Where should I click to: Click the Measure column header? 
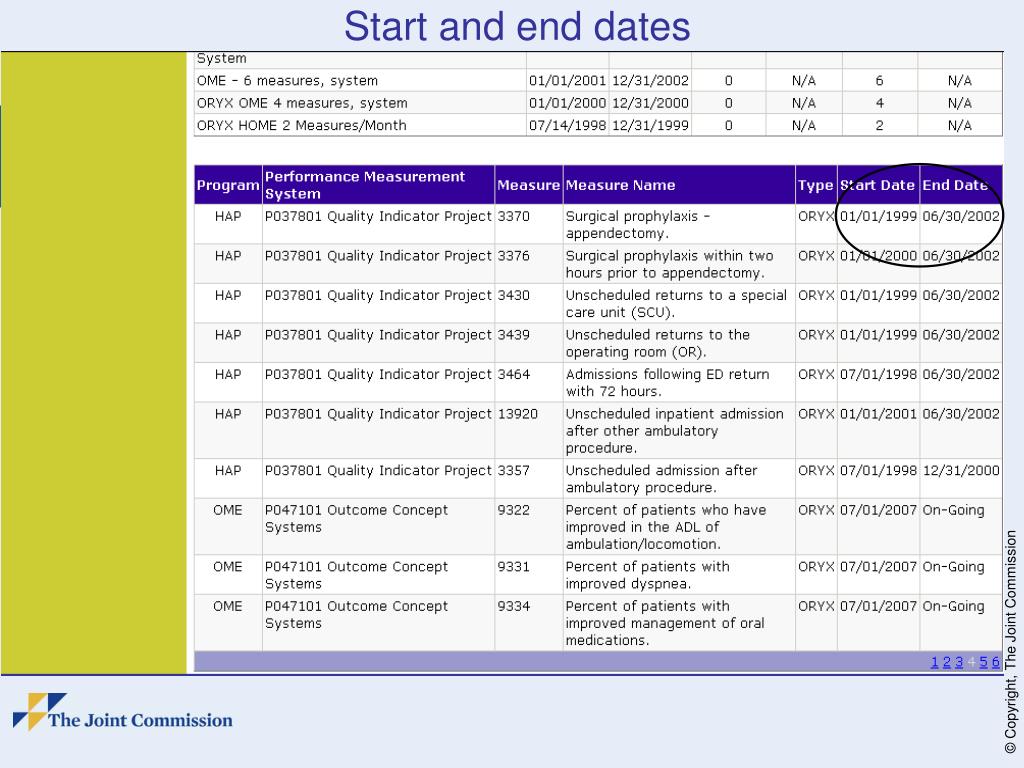tap(528, 185)
